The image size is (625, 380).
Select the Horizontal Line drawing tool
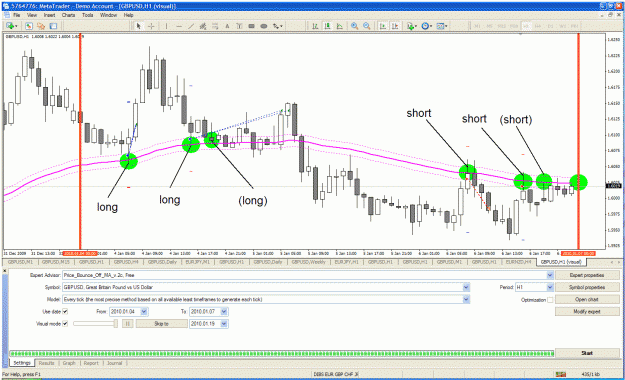point(179,26)
